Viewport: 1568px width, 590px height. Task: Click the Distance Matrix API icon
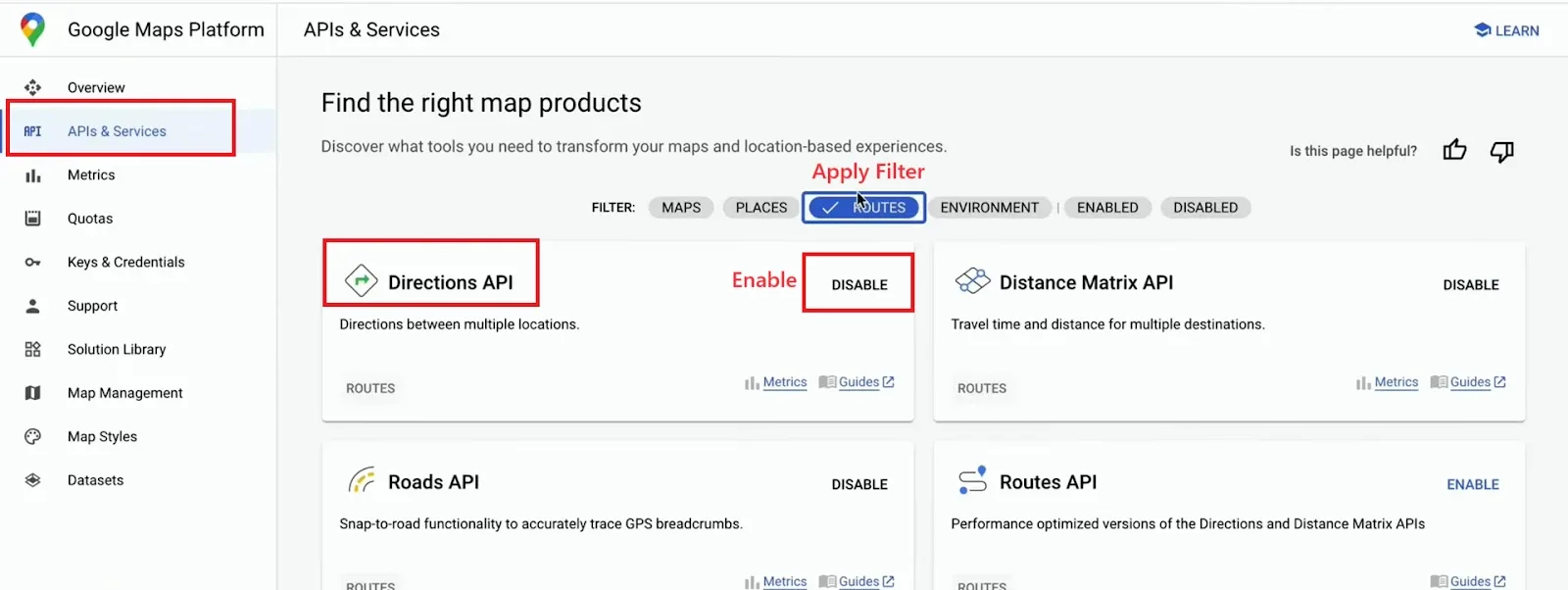coord(973,281)
